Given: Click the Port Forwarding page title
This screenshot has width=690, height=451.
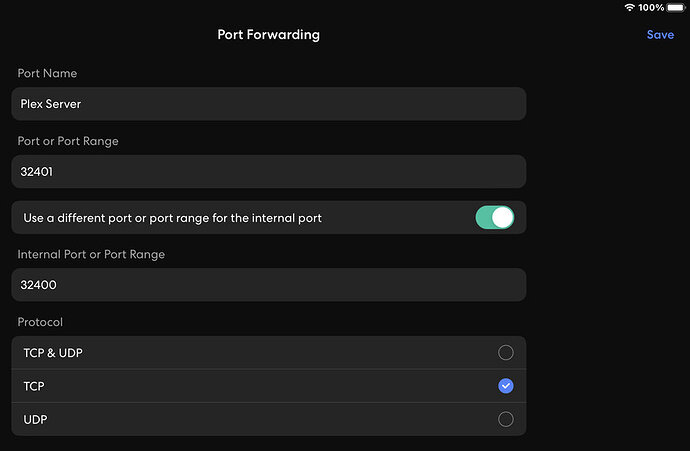Looking at the screenshot, I should (268, 35).
